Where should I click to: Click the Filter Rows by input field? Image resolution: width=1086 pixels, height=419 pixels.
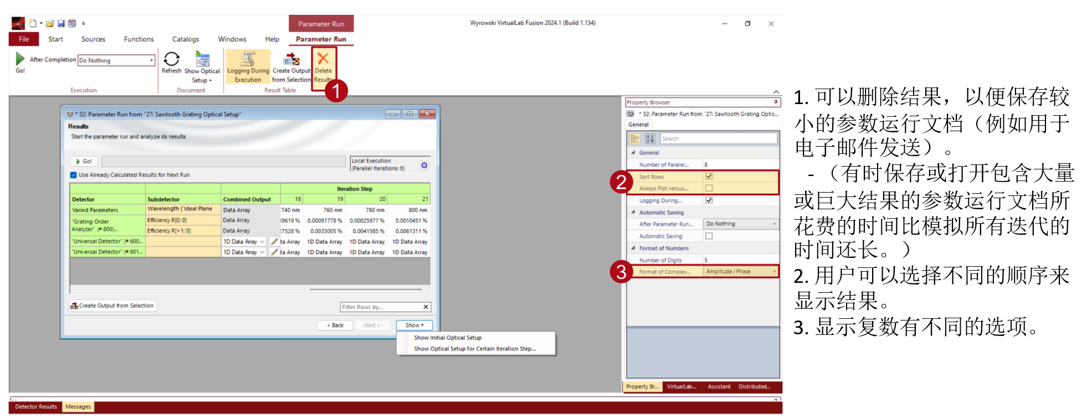385,307
